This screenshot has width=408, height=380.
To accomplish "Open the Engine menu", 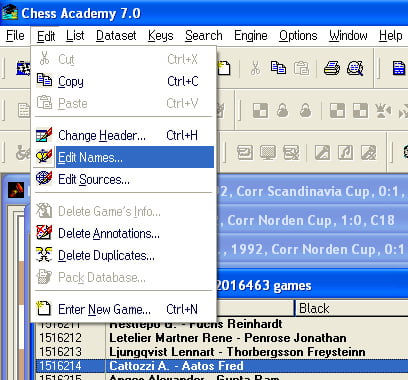I will (251, 36).
